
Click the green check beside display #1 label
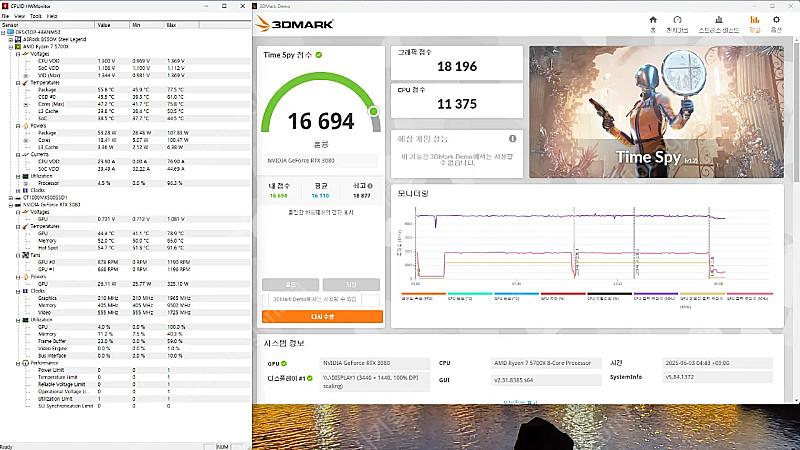pos(309,378)
